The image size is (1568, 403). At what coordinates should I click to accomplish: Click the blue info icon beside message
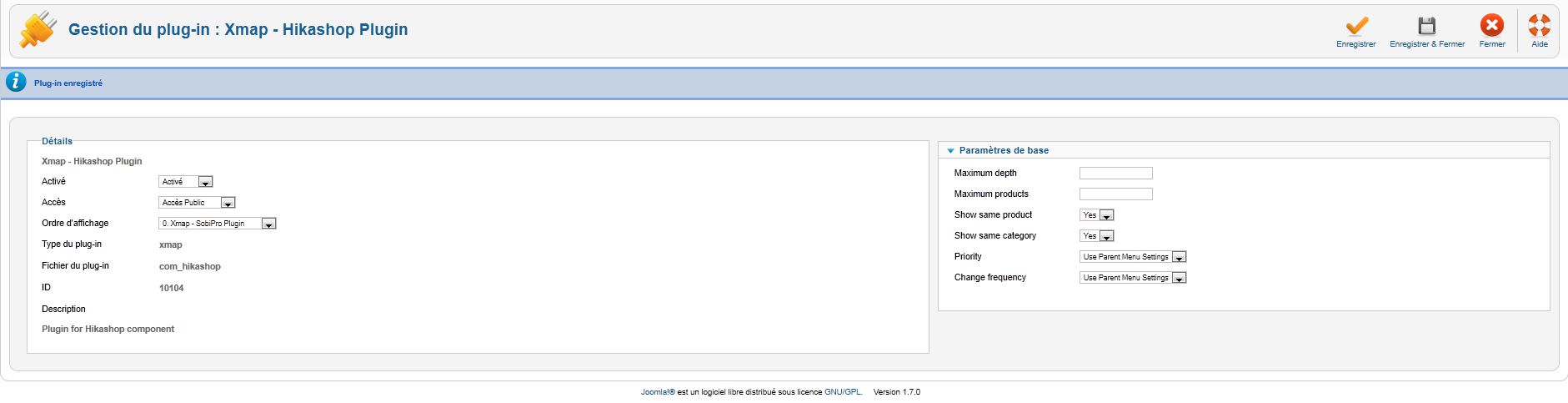pyautogui.click(x=16, y=82)
